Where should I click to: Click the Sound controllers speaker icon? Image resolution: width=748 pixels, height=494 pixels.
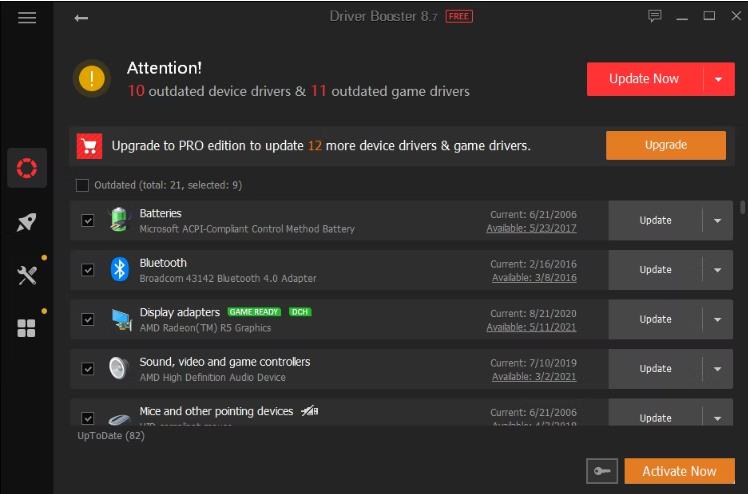pyautogui.click(x=118, y=369)
